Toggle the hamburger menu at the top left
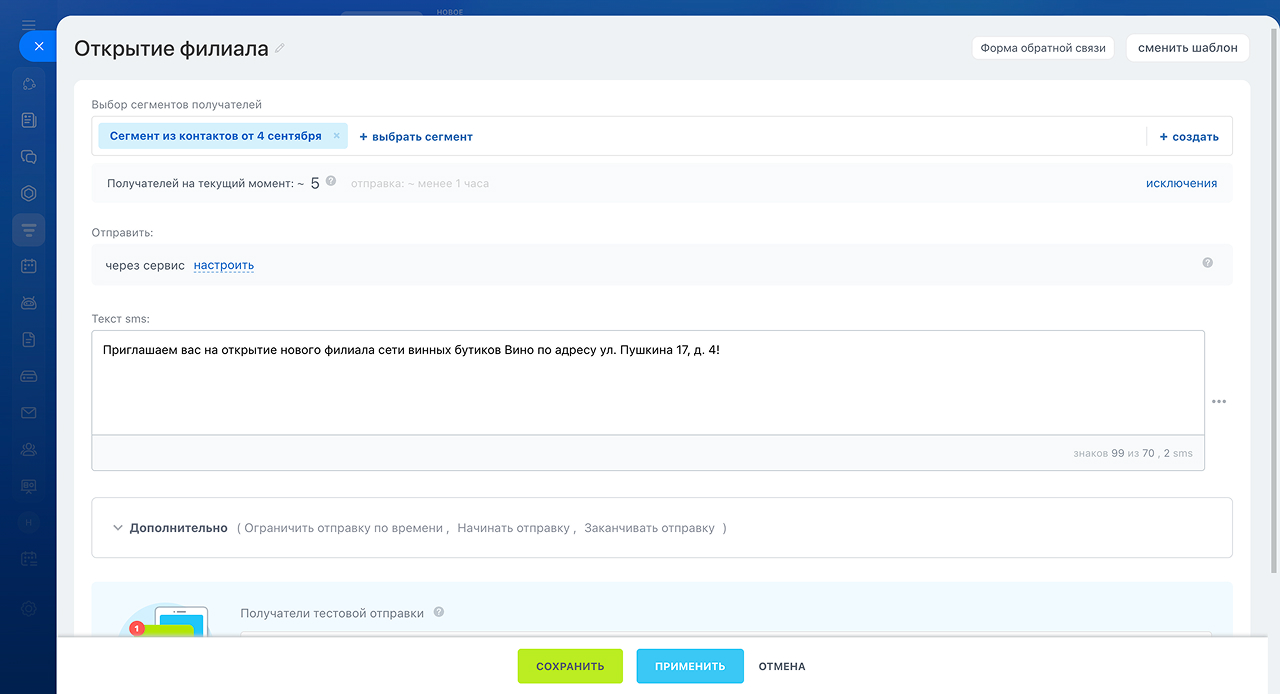 click(x=28, y=25)
